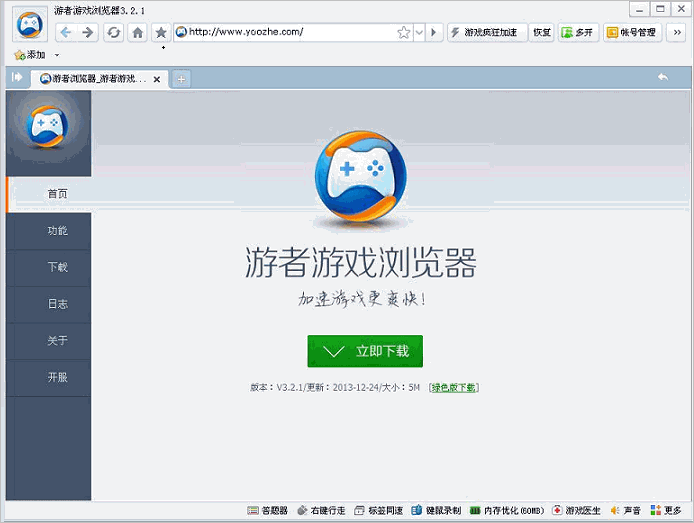Image resolution: width=694 pixels, height=523 pixels.
Task: Click the sidebar gamepad logo
Action: click(x=47, y=127)
